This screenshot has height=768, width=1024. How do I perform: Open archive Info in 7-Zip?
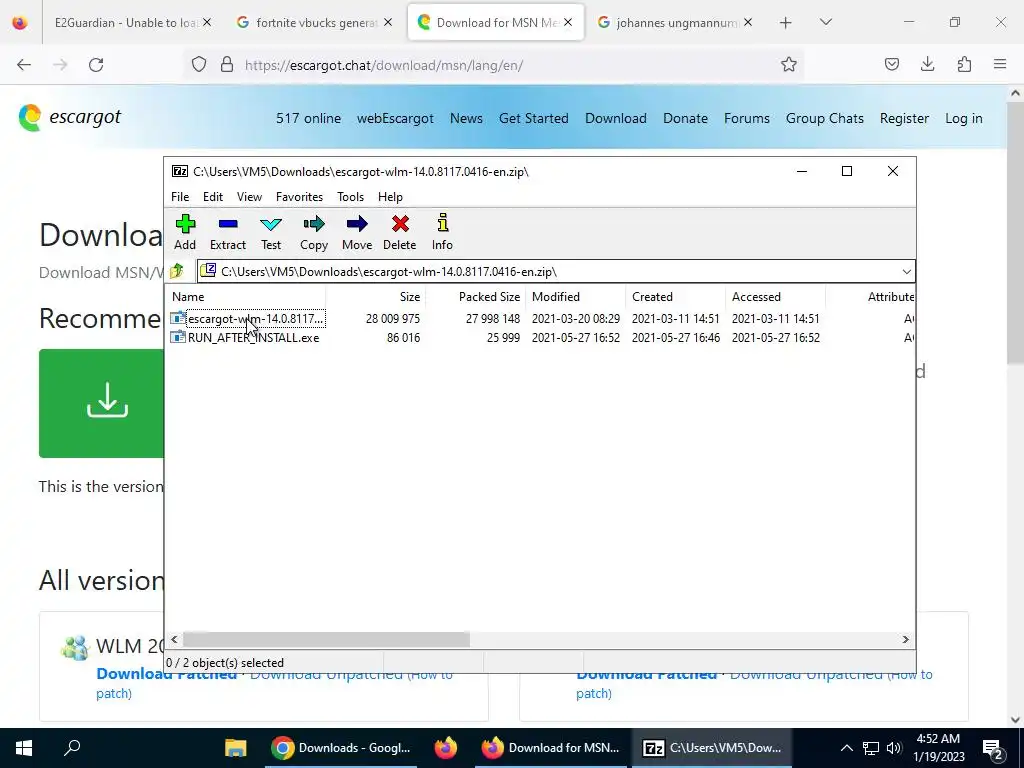pos(442,232)
